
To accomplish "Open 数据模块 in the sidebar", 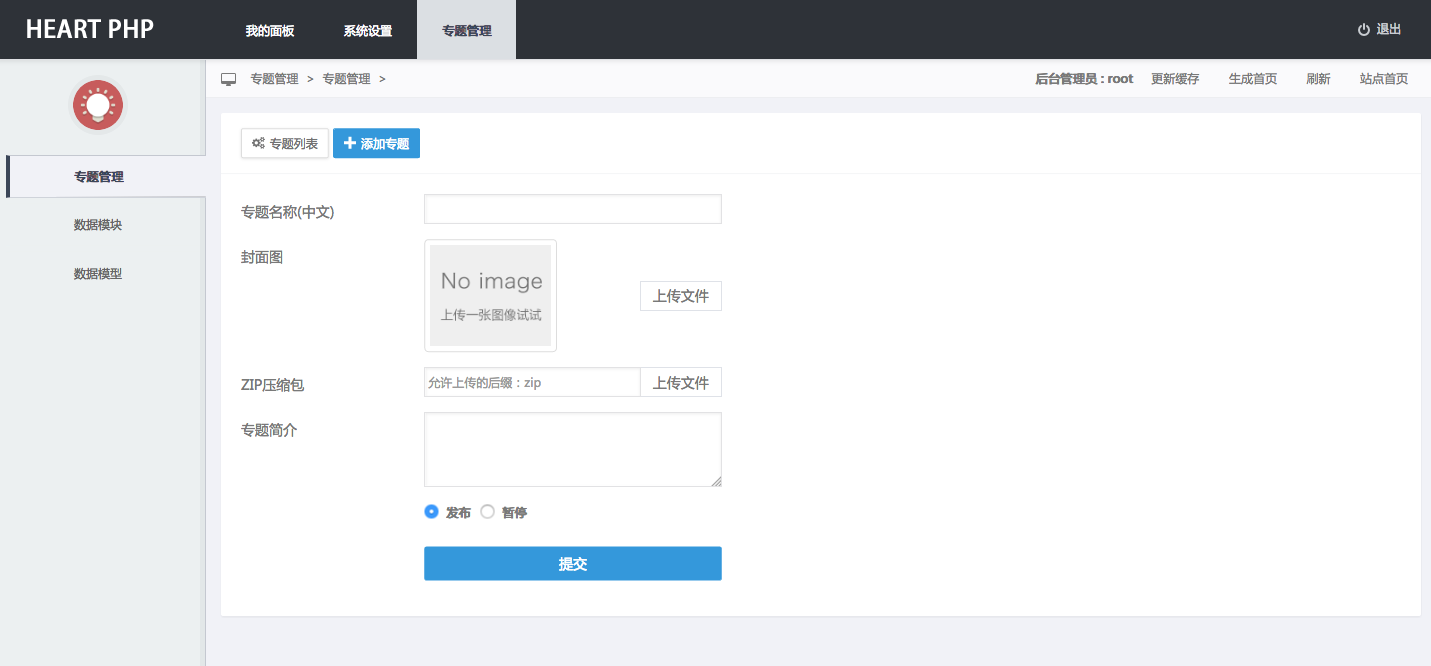I will pos(98,225).
